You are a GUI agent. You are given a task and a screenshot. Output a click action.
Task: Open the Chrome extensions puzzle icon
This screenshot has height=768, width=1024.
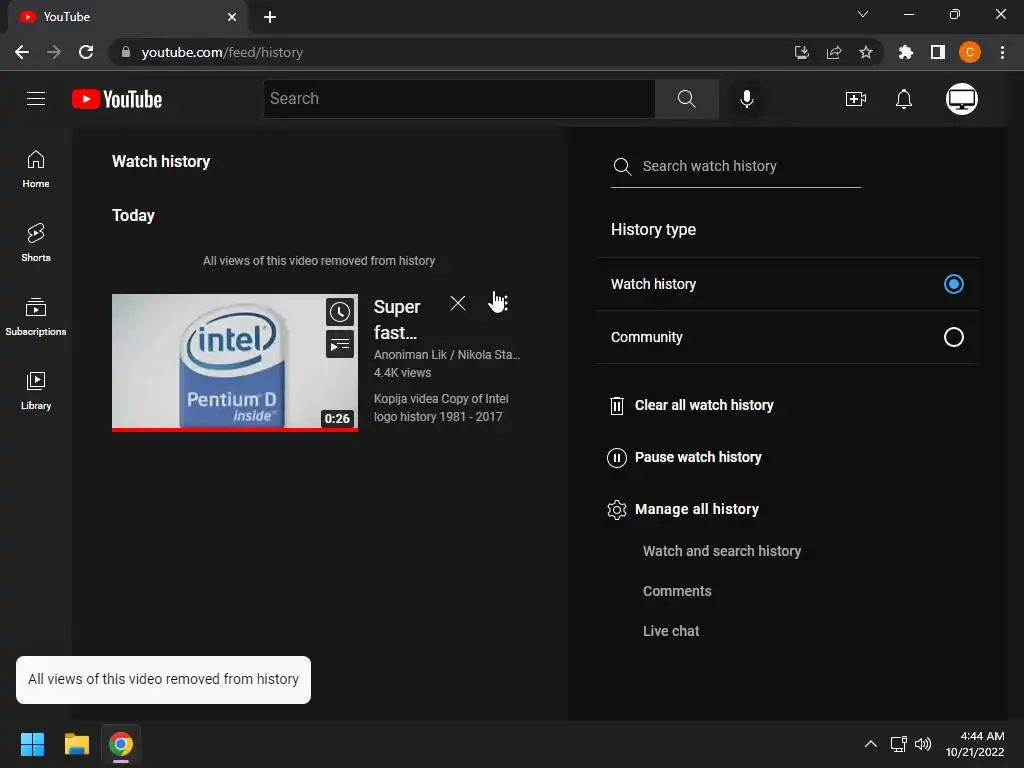(905, 52)
